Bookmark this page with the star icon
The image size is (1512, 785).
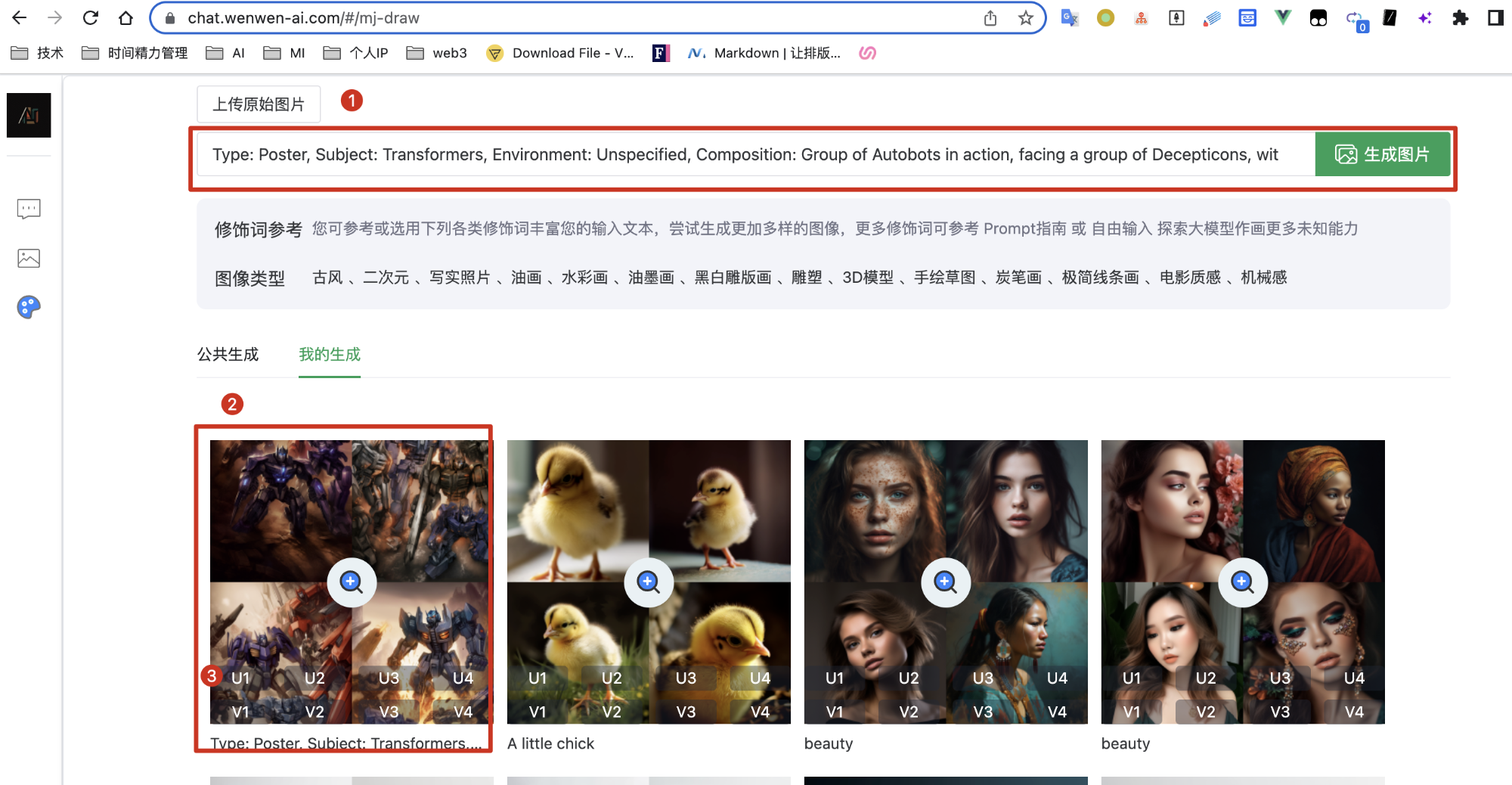click(1025, 18)
